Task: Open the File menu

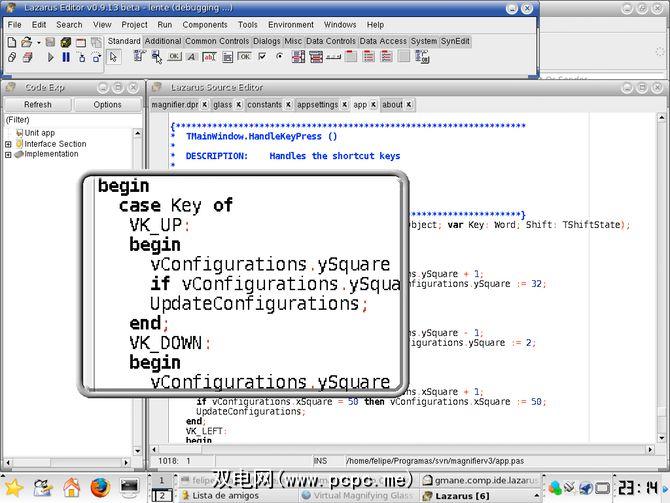Action: coord(15,25)
